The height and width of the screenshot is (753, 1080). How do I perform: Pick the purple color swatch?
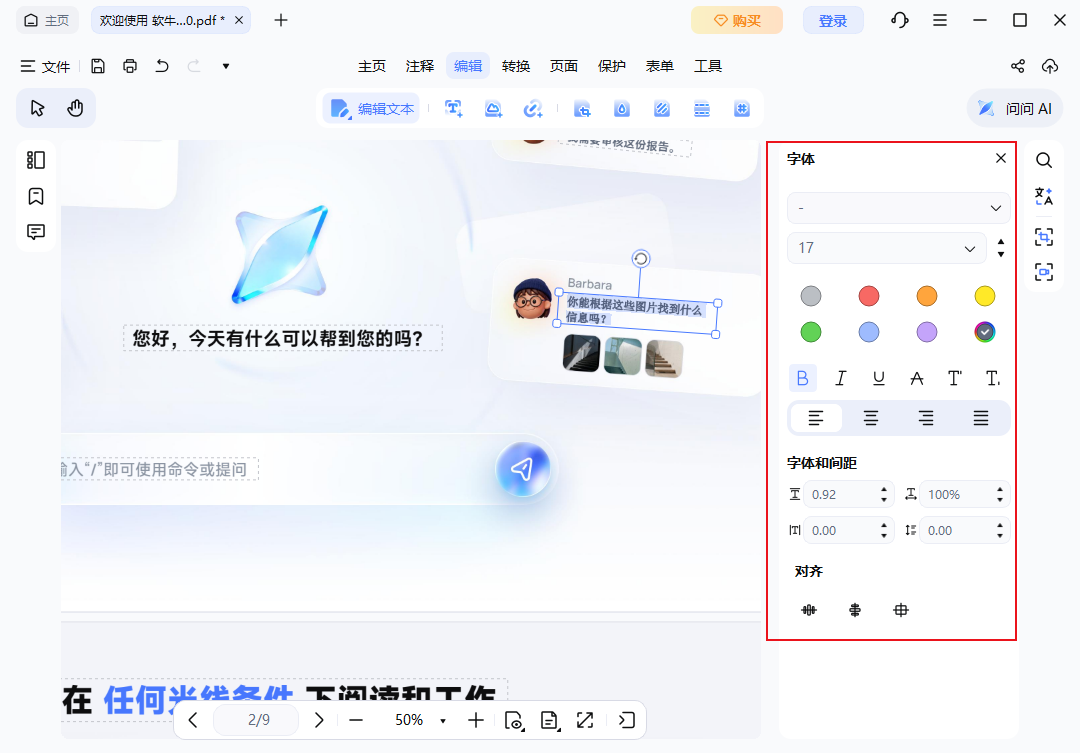(x=926, y=332)
